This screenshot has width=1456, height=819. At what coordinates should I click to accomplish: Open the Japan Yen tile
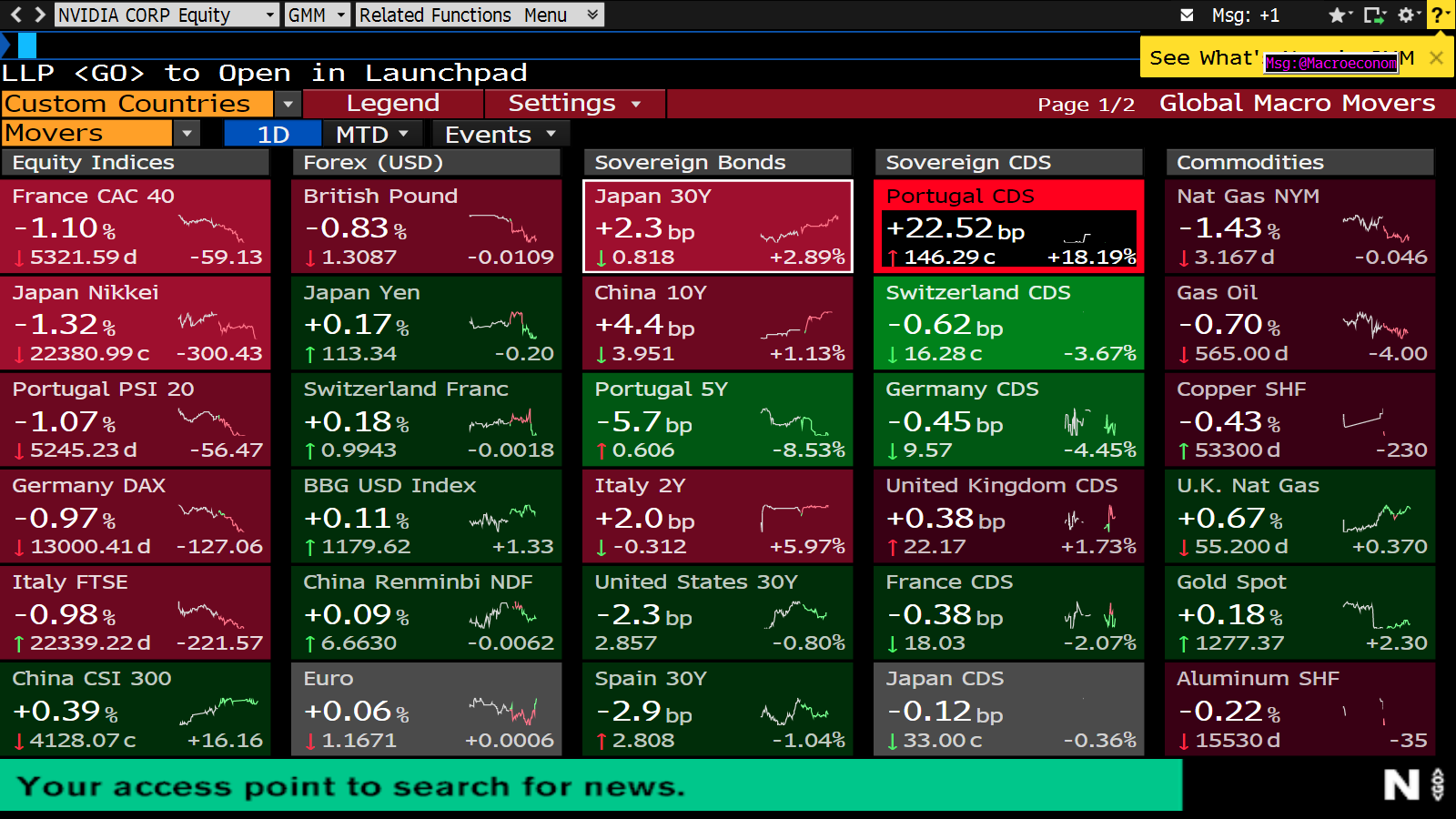coord(426,323)
